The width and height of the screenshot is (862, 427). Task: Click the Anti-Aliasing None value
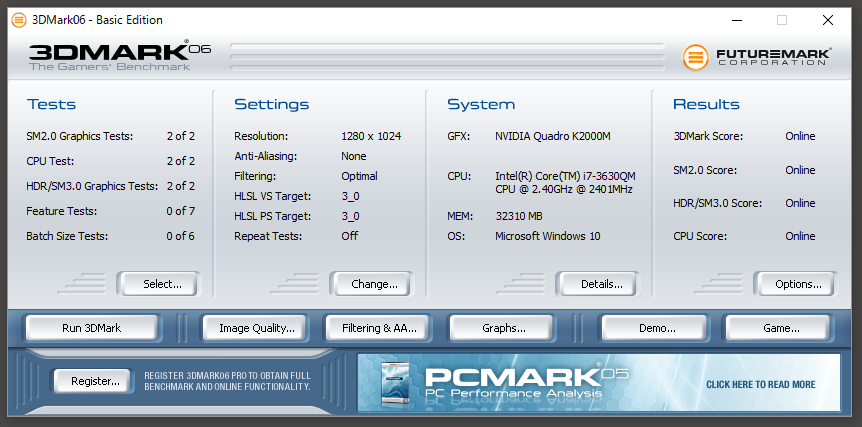[x=353, y=156]
